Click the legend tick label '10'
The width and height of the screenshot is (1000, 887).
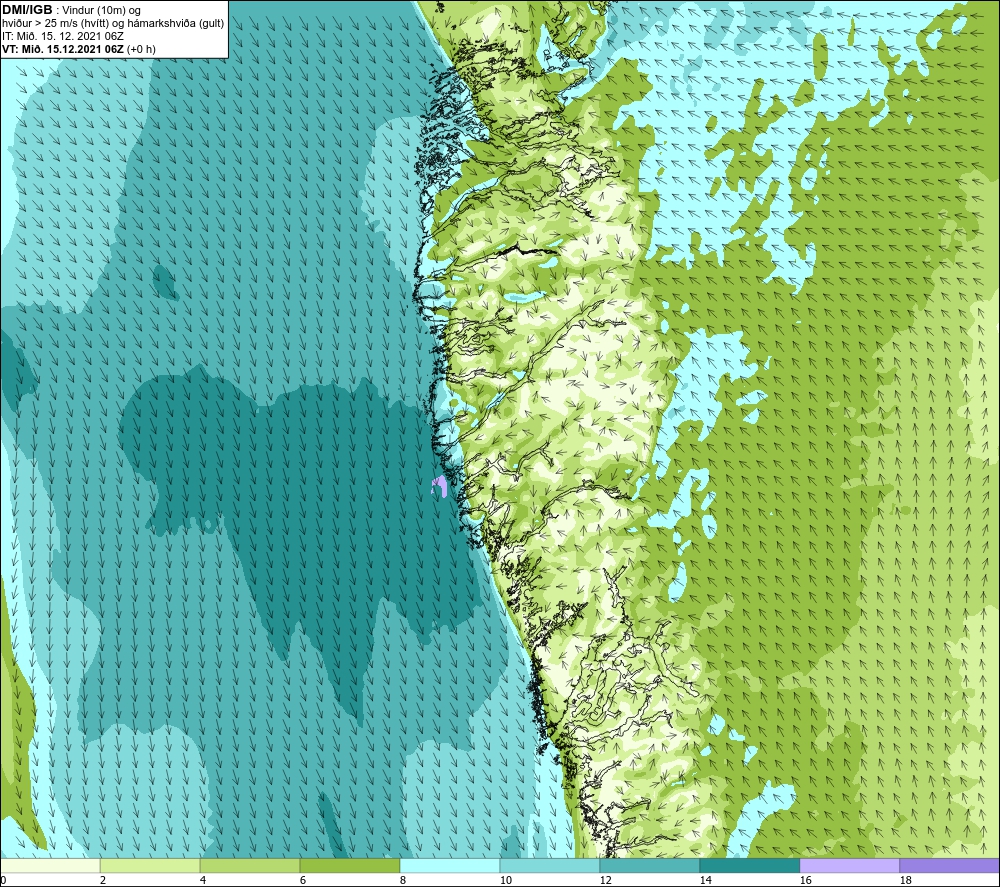pos(505,880)
